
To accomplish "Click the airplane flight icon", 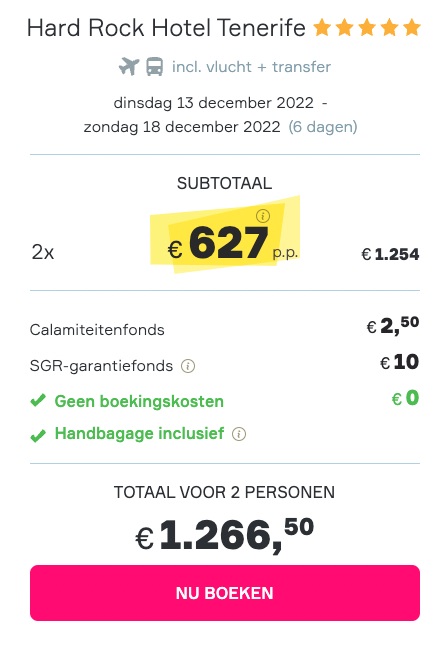I will point(128,67).
